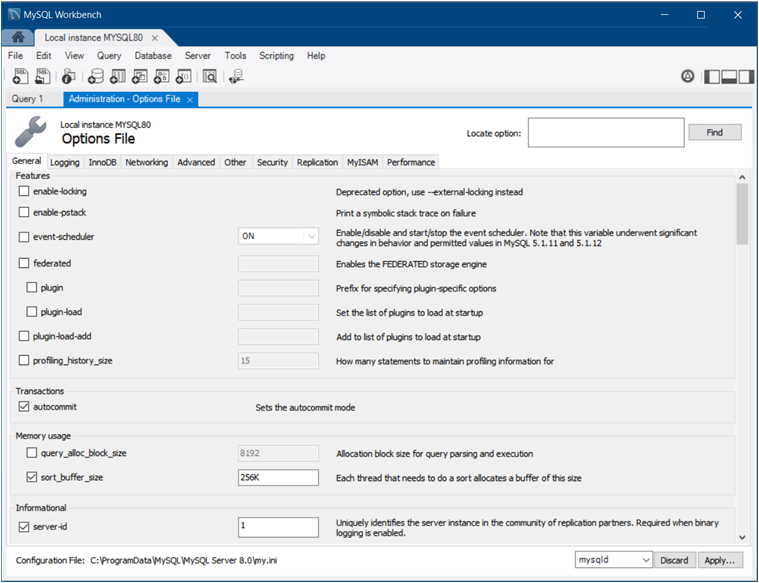
Task: Switch to the InnoDB tab
Action: (x=102, y=162)
